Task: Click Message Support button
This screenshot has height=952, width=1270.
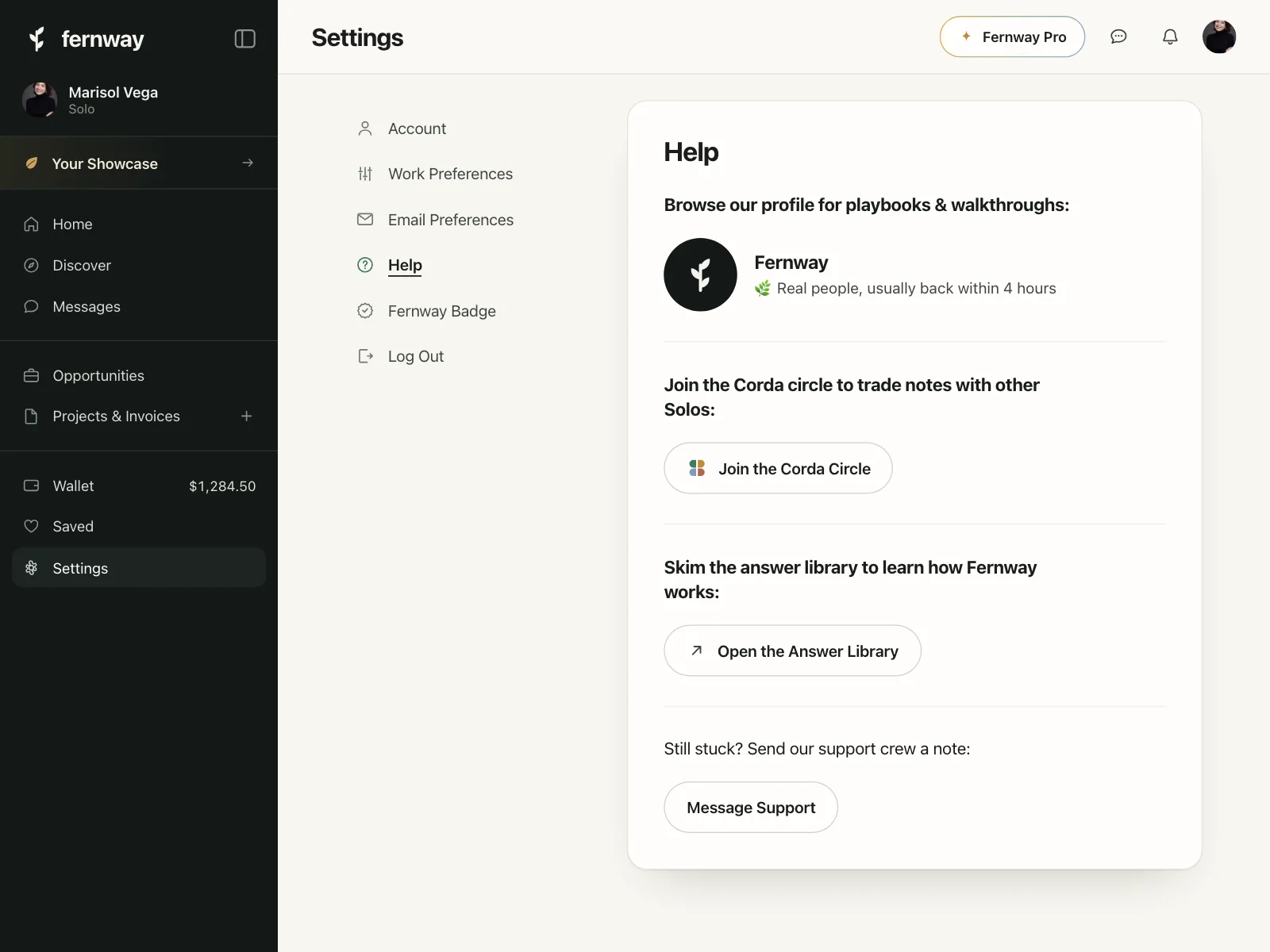Action: pos(751,808)
